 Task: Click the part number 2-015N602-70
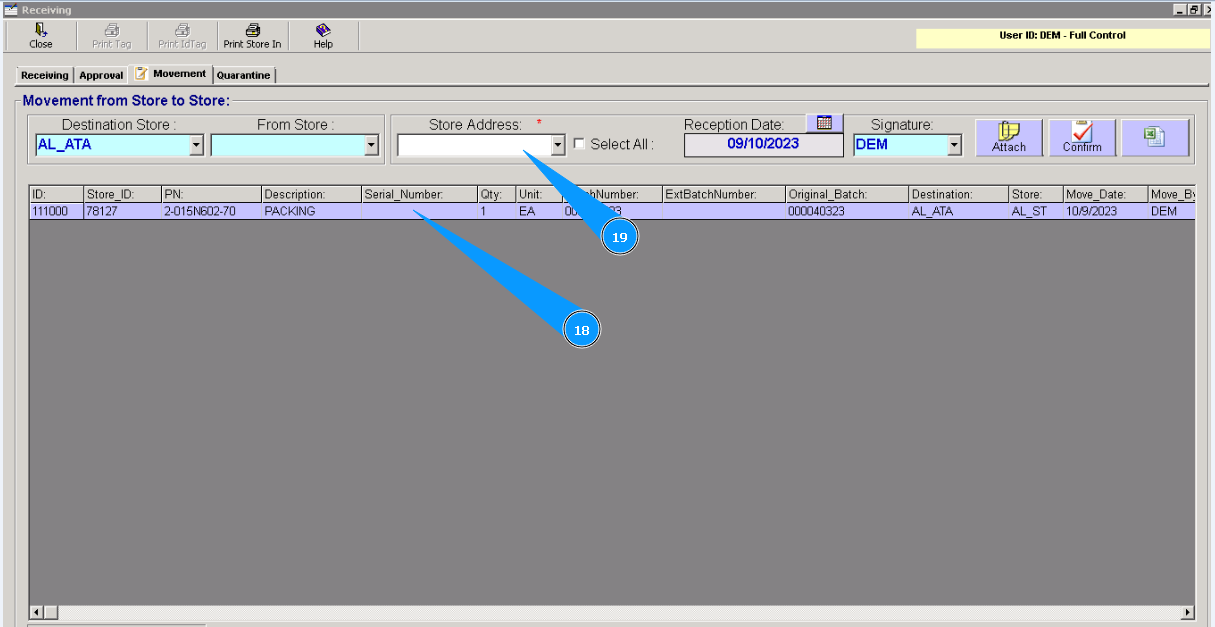pyautogui.click(x=211, y=212)
